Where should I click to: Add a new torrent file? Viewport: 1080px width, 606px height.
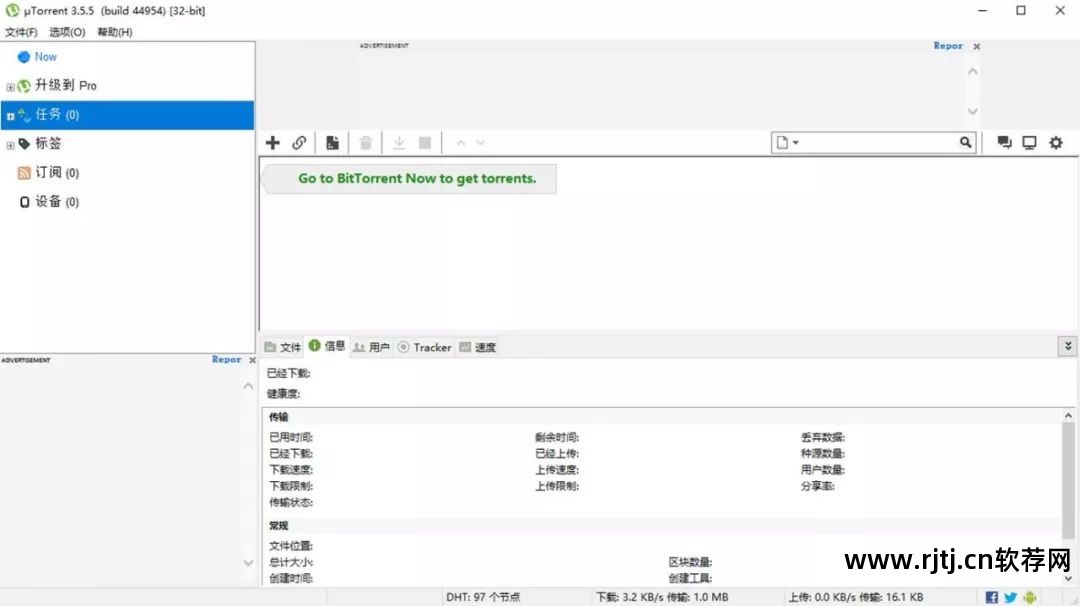pos(272,142)
